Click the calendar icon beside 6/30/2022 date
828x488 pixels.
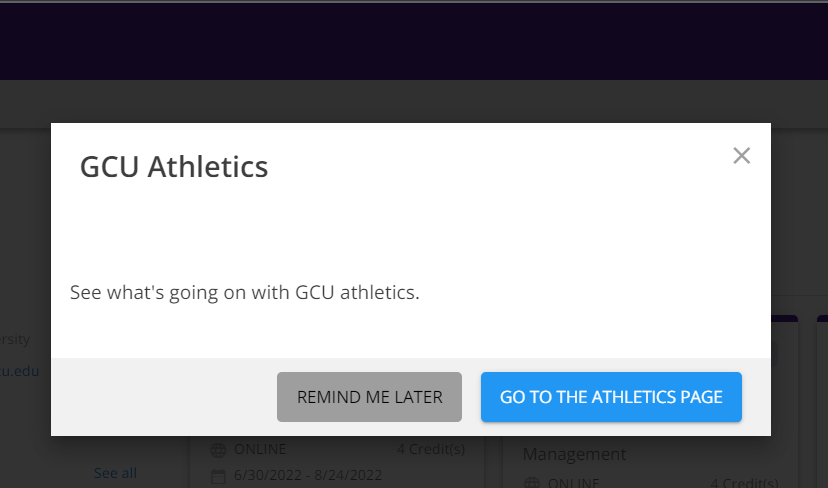218,476
